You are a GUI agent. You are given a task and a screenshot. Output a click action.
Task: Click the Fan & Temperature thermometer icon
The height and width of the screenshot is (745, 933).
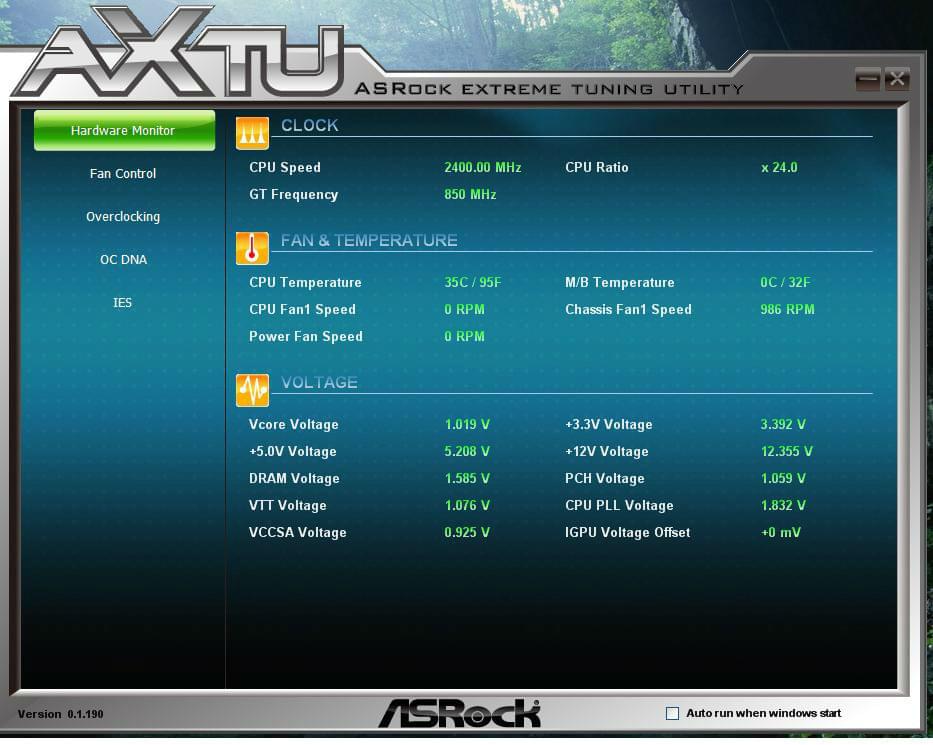(x=252, y=248)
